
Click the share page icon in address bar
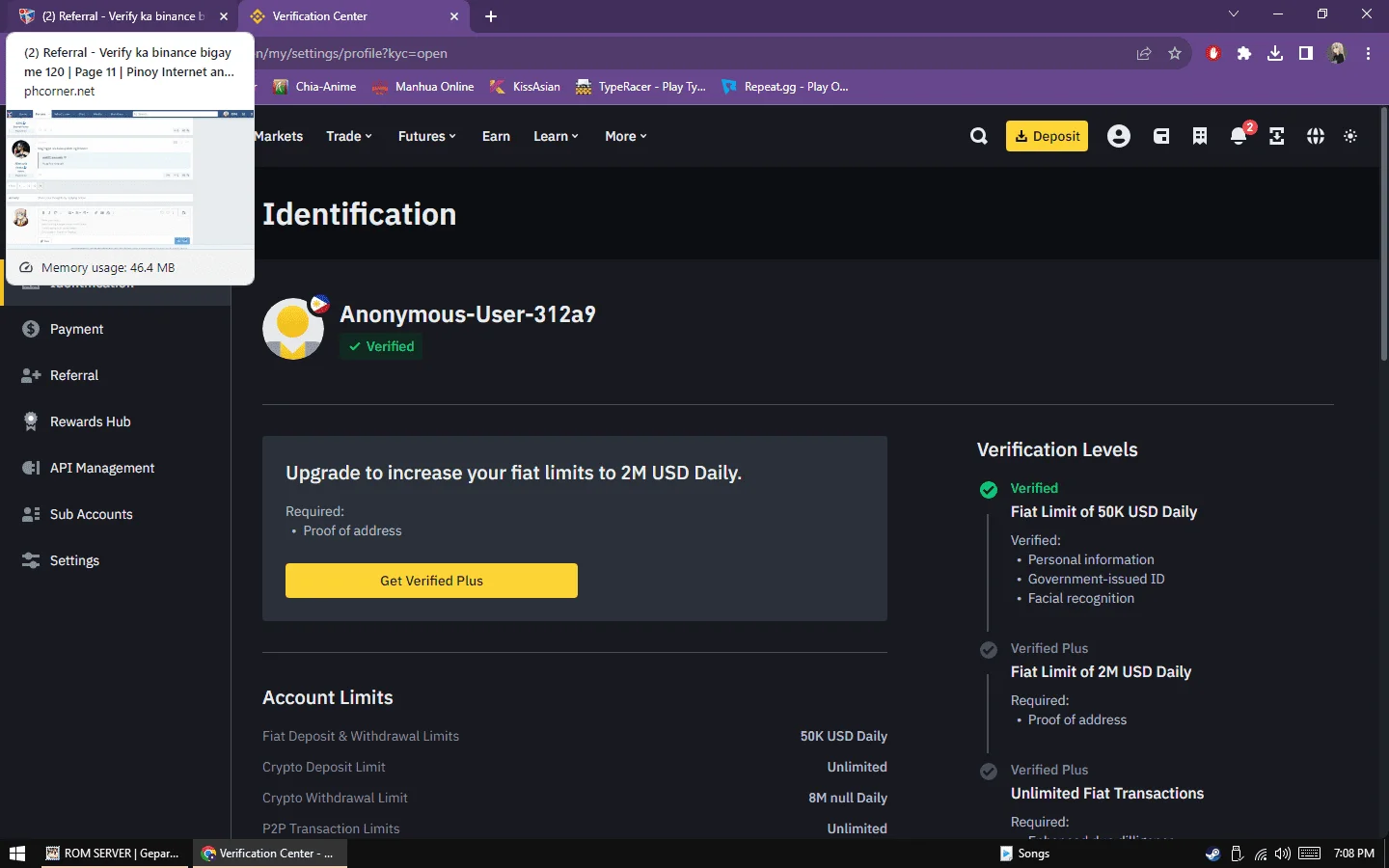click(x=1144, y=53)
